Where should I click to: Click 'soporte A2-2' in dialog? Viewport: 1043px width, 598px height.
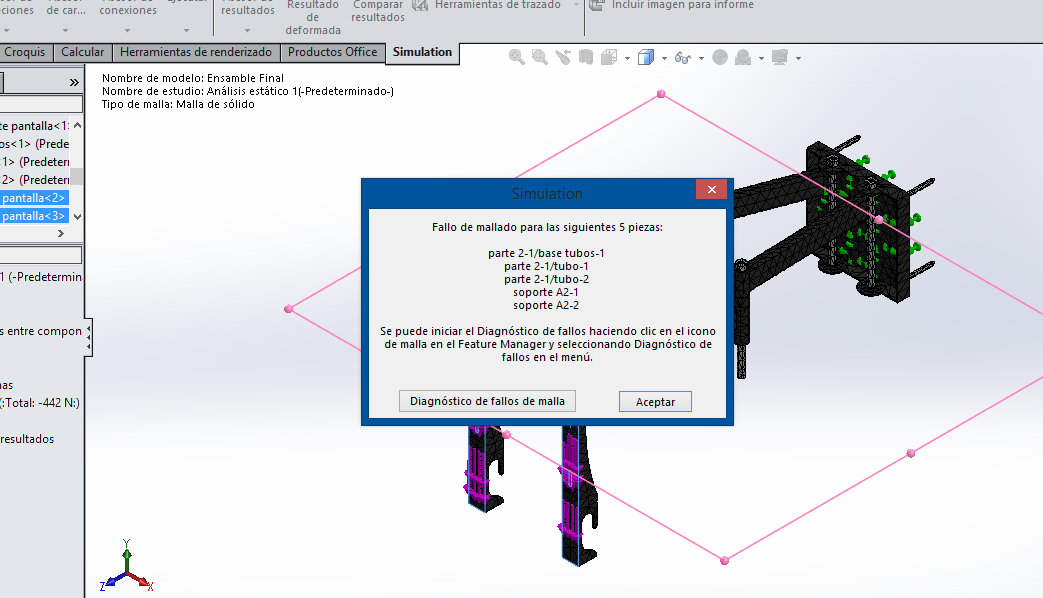click(x=546, y=305)
